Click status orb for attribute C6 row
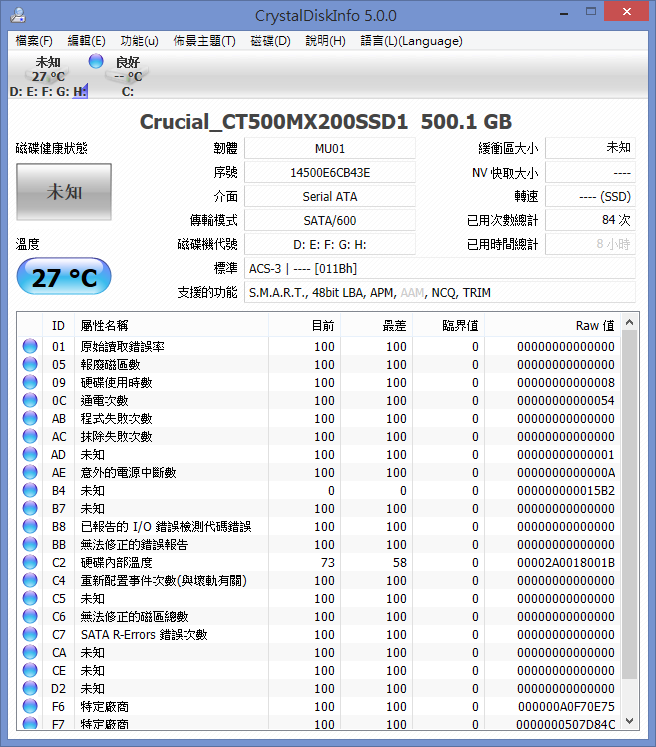 coord(30,616)
